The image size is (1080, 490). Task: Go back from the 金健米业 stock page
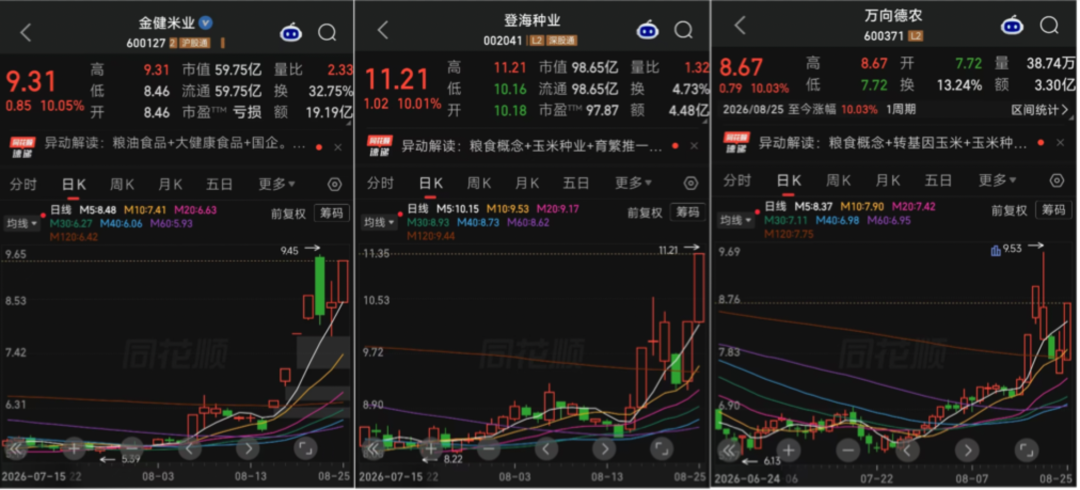[x=25, y=32]
